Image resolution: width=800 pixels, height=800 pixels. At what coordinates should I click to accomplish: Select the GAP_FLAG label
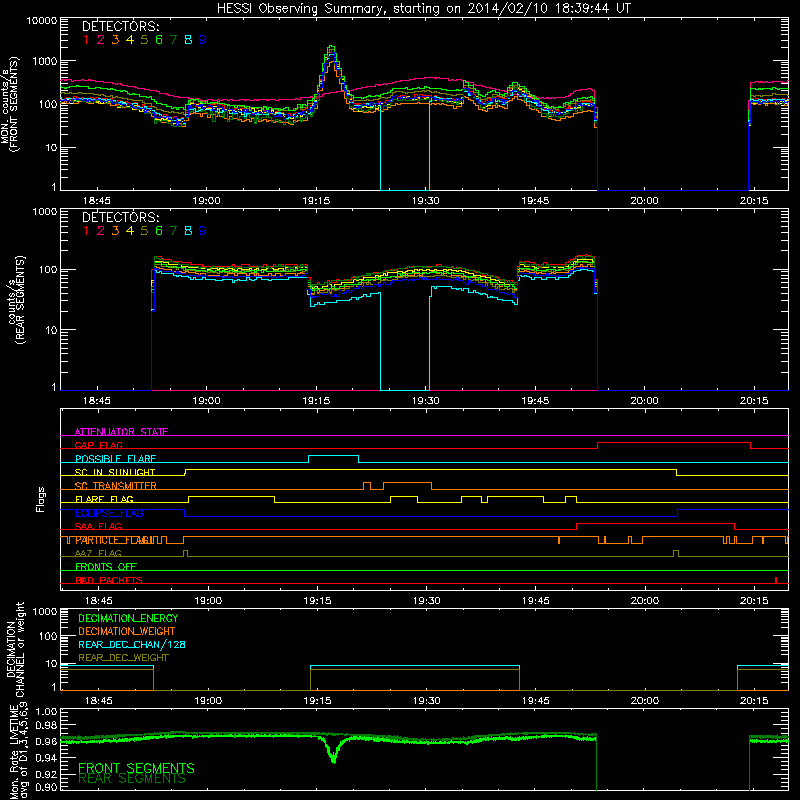point(98,445)
